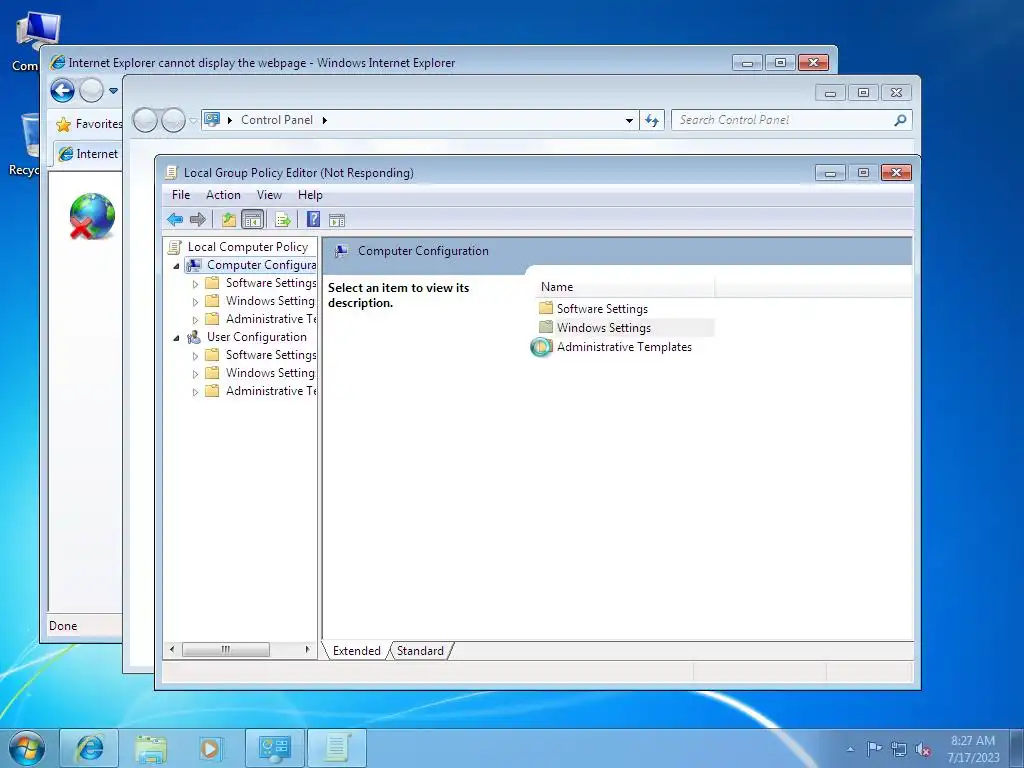Expand Administrative Templates under Computer Configuration
The height and width of the screenshot is (768, 1024).
(195, 320)
